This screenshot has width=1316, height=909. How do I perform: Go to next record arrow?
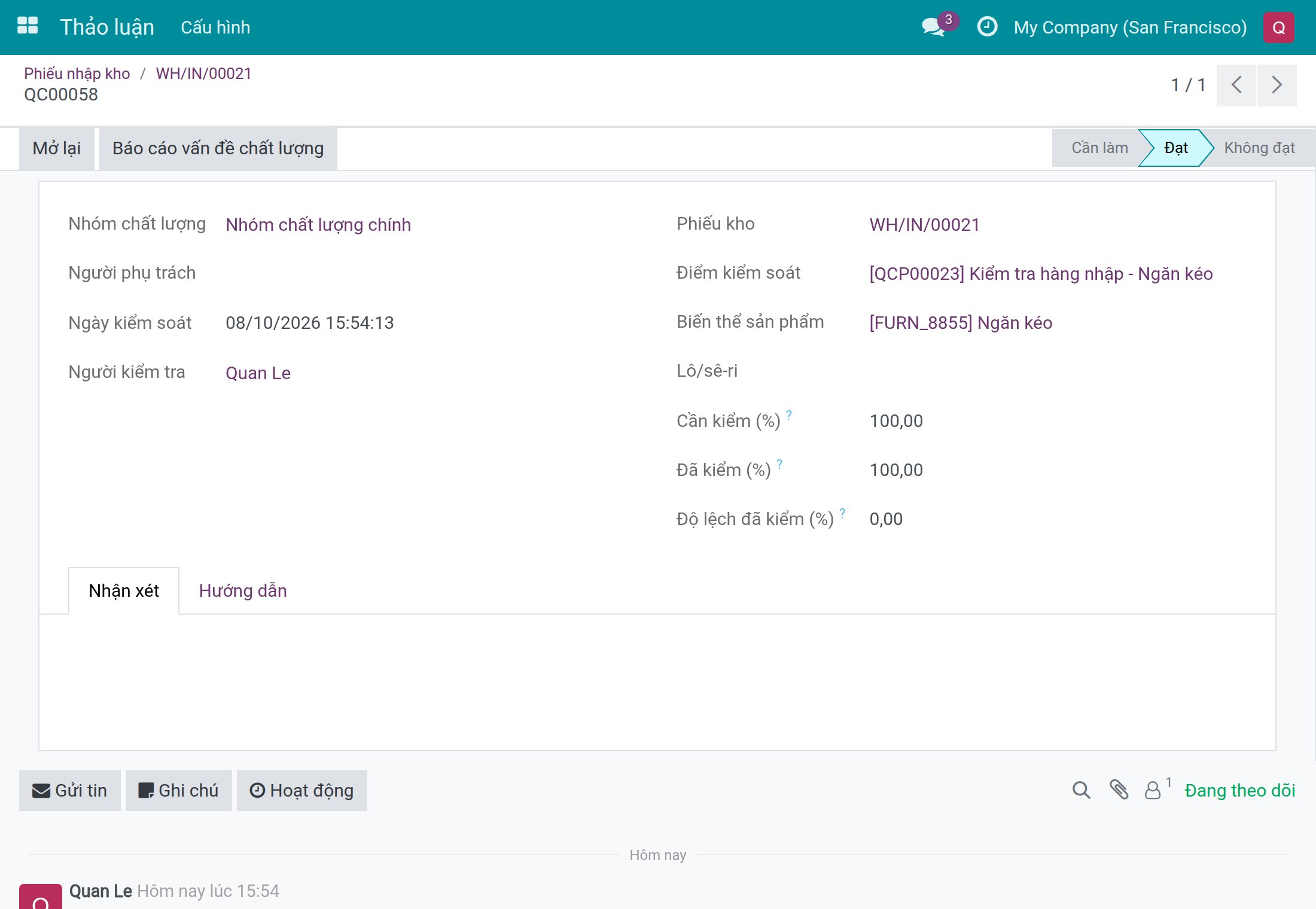tap(1277, 85)
